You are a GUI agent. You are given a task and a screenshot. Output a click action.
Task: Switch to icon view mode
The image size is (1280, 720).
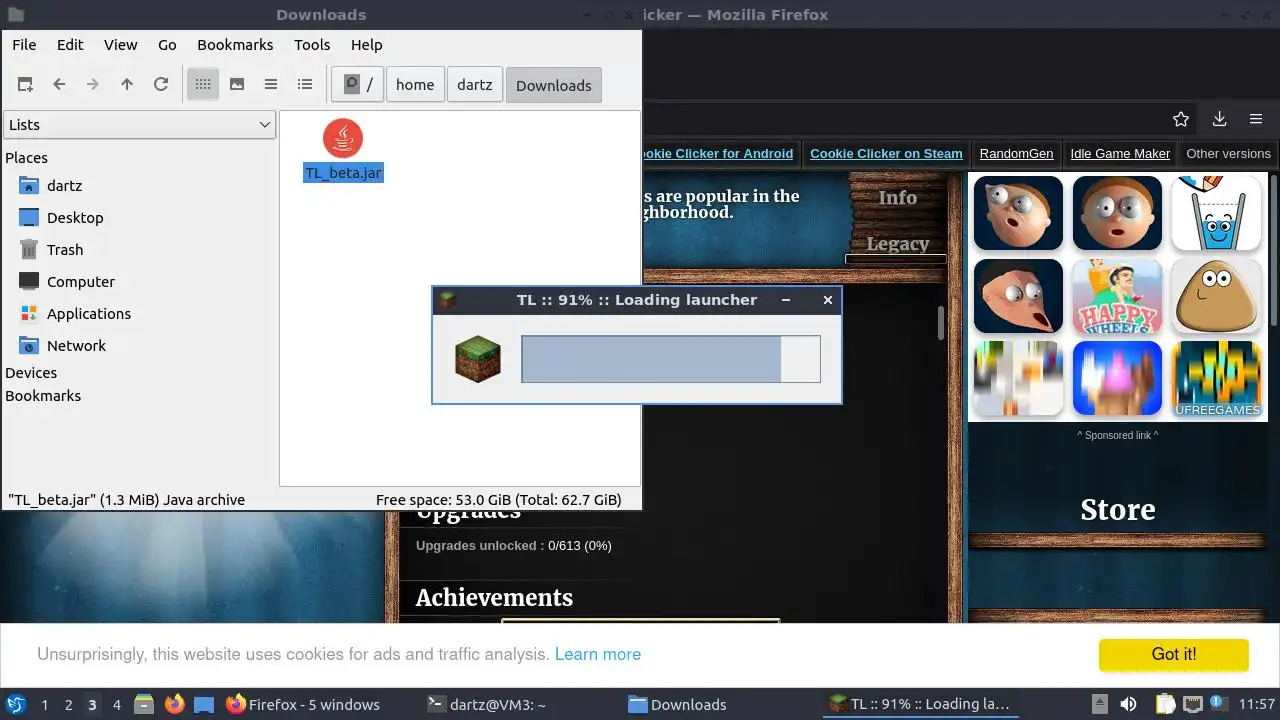point(203,85)
